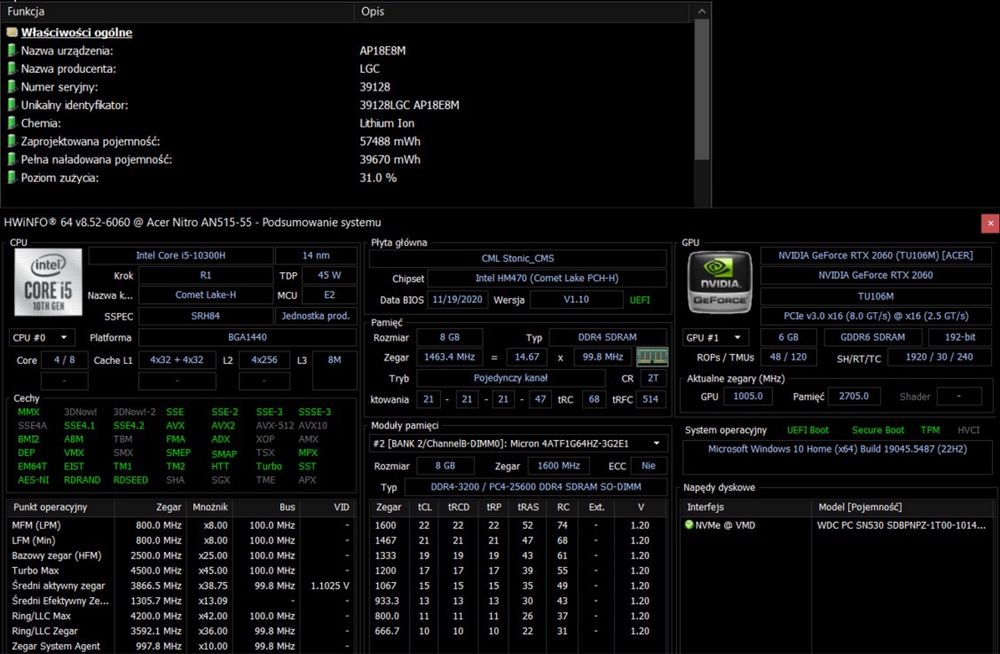
Task: Select the 1600 memory timing row
Action: click(518, 525)
